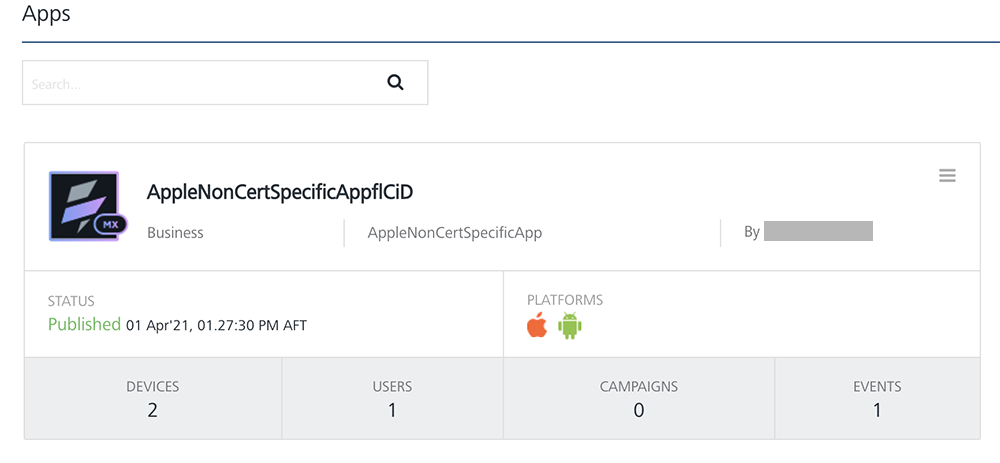
Task: Click the Business category label
Action: [x=175, y=233]
